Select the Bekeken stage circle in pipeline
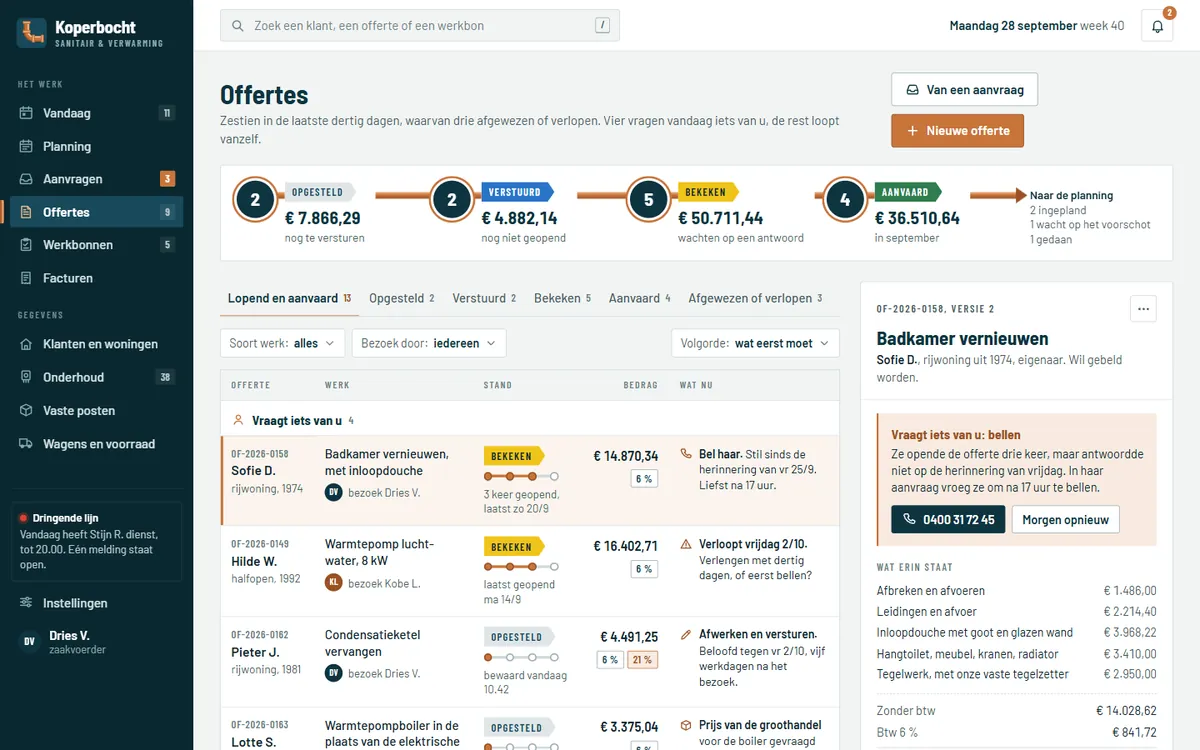 [648, 200]
